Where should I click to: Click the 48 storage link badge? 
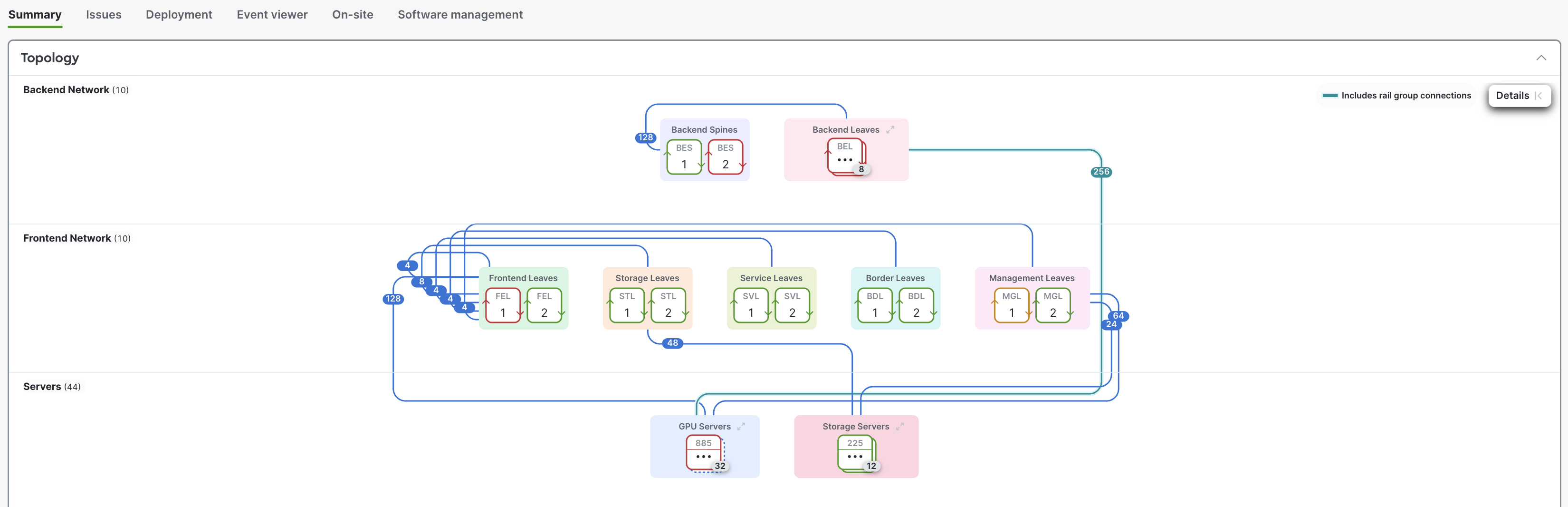(x=672, y=343)
